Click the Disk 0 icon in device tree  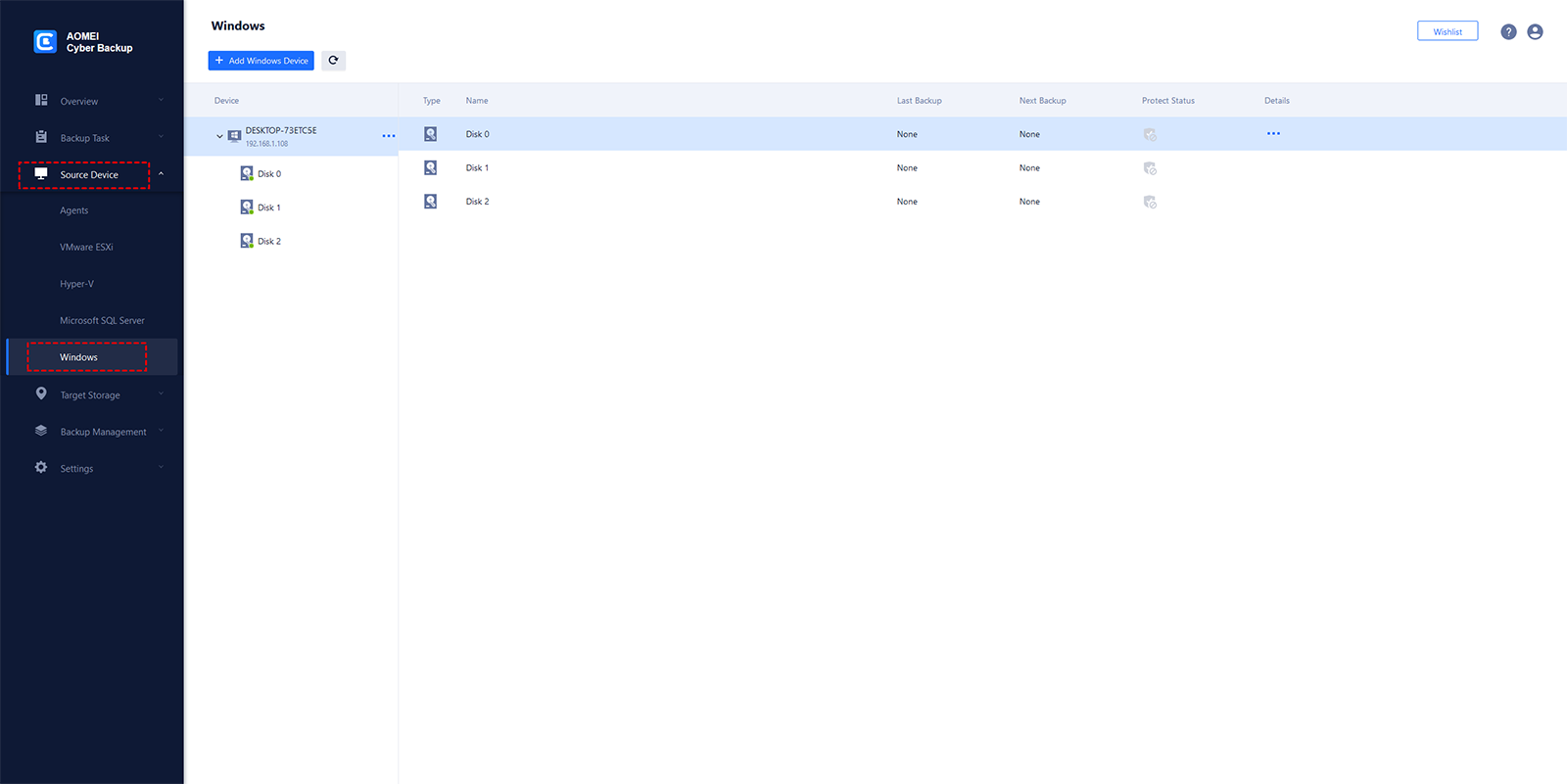[x=247, y=173]
